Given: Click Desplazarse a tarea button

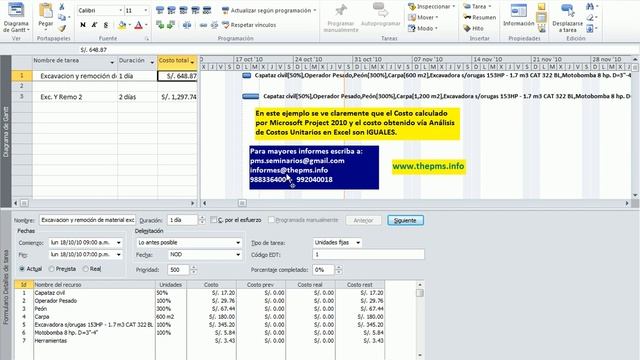Looking at the screenshot, I should coord(567,18).
